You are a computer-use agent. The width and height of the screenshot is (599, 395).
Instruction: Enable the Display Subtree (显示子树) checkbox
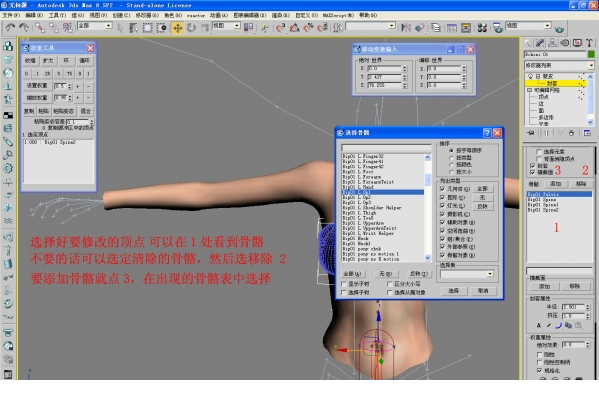click(344, 284)
